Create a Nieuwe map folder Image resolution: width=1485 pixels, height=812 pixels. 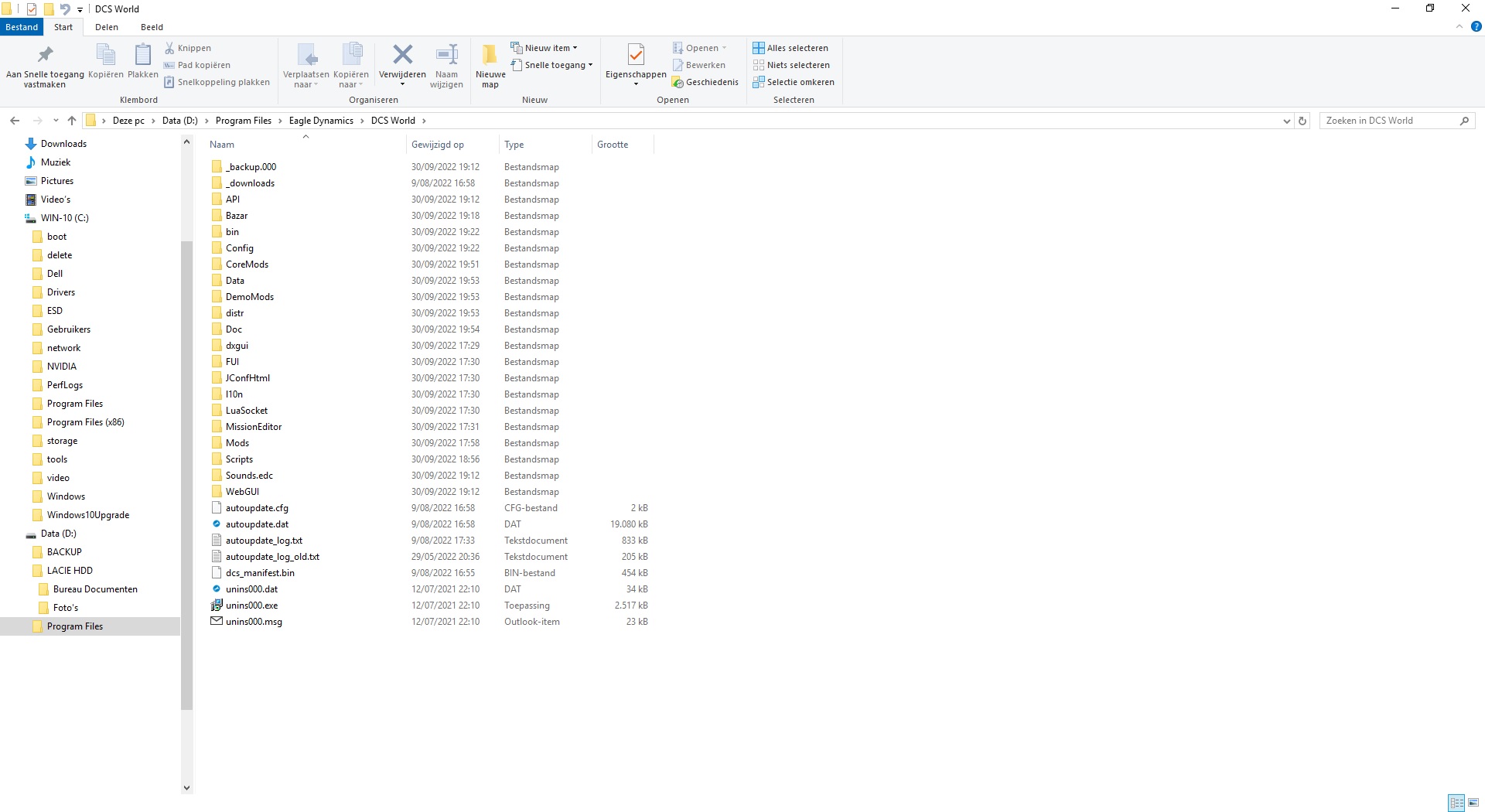(490, 65)
